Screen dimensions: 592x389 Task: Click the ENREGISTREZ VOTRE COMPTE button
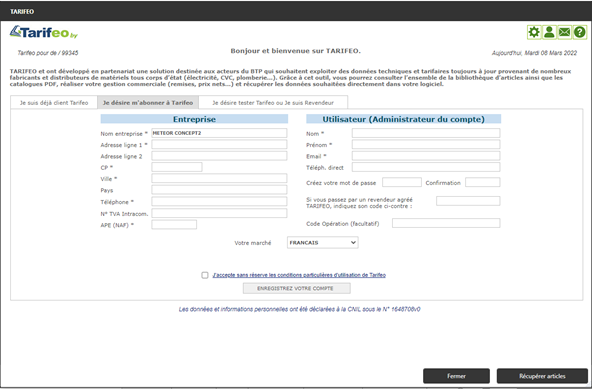point(296,289)
